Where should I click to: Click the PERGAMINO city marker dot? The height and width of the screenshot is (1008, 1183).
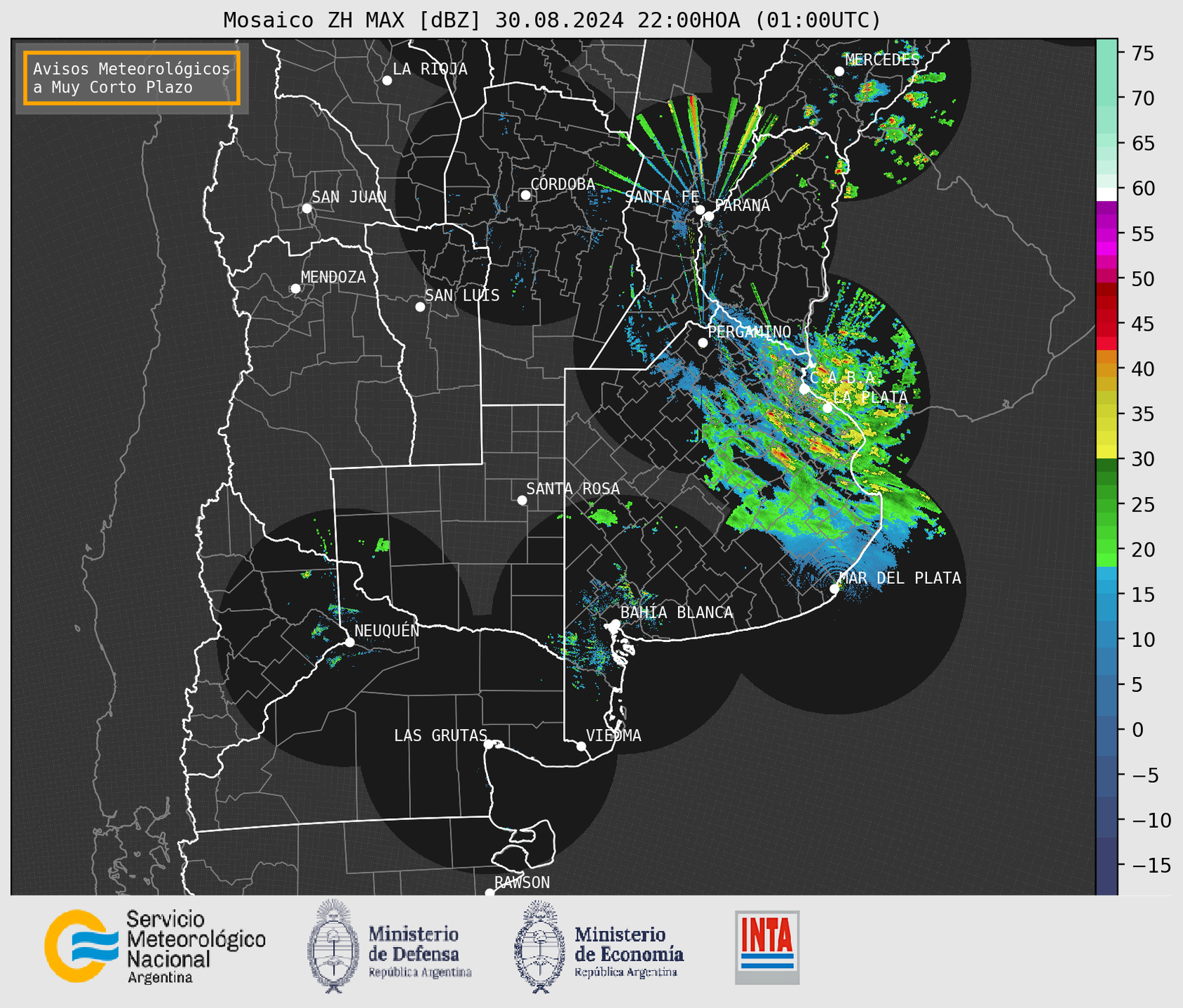pyautogui.click(x=703, y=343)
